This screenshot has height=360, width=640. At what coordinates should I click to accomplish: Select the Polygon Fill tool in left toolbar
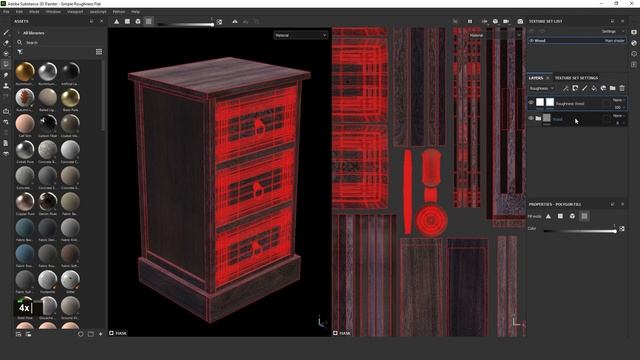[6, 64]
